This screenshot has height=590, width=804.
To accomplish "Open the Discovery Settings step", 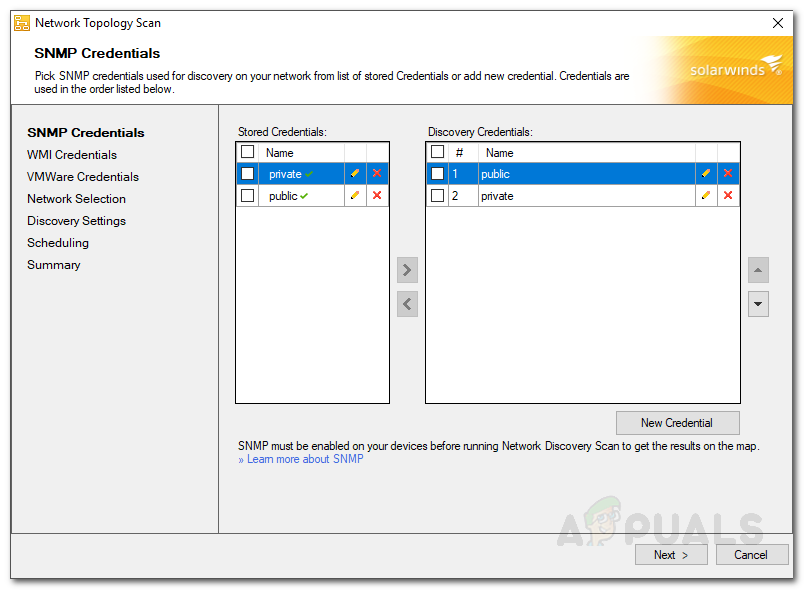I will (x=76, y=221).
